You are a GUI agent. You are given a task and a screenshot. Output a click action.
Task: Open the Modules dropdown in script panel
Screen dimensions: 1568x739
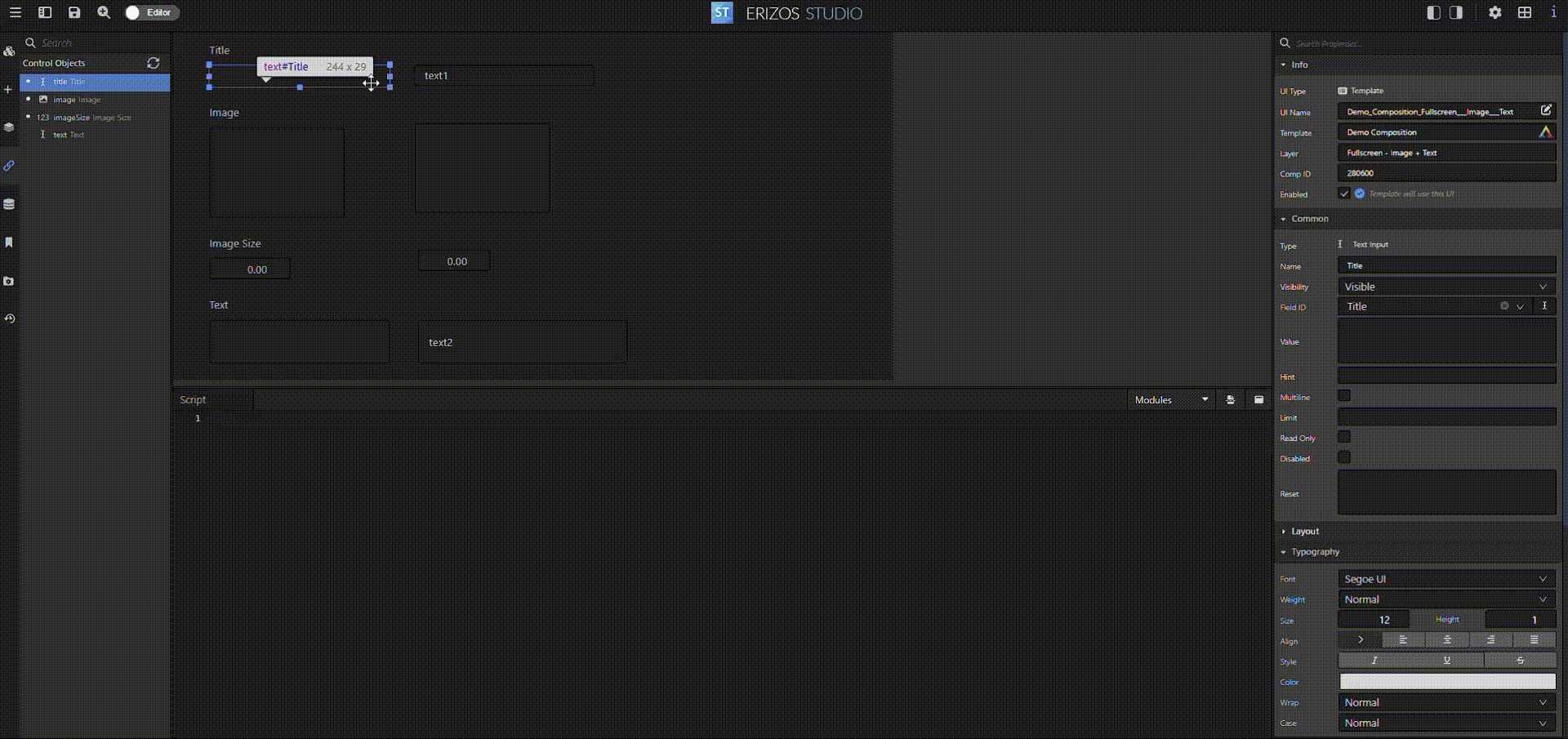pyautogui.click(x=1170, y=399)
